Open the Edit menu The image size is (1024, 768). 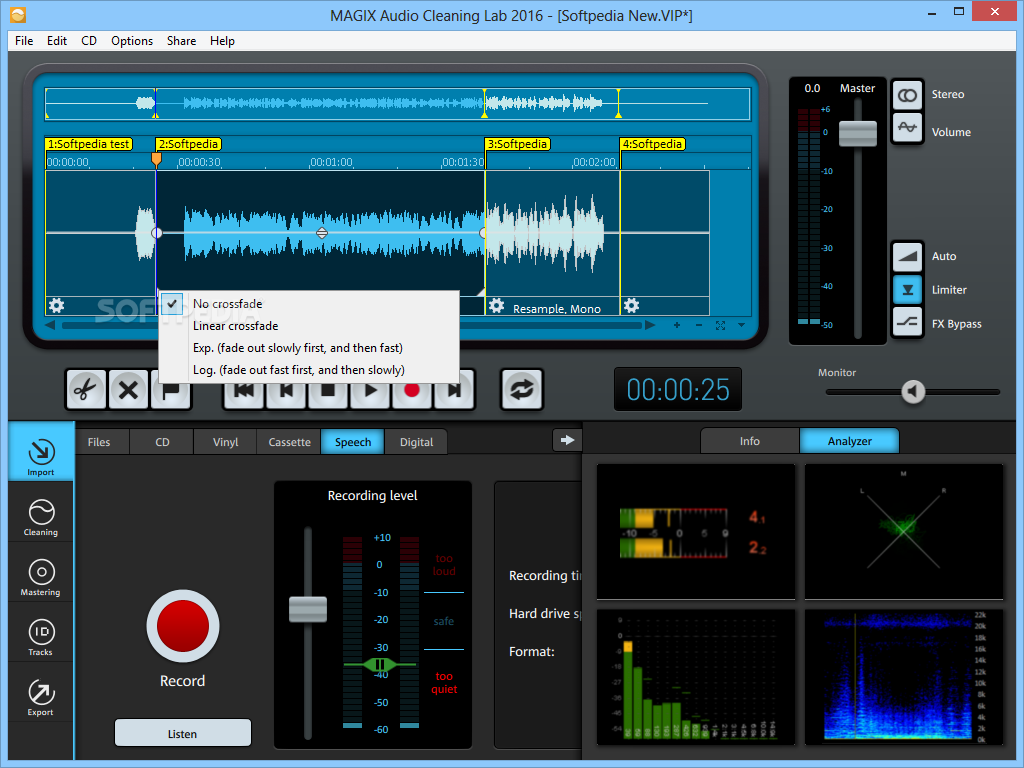(x=57, y=40)
